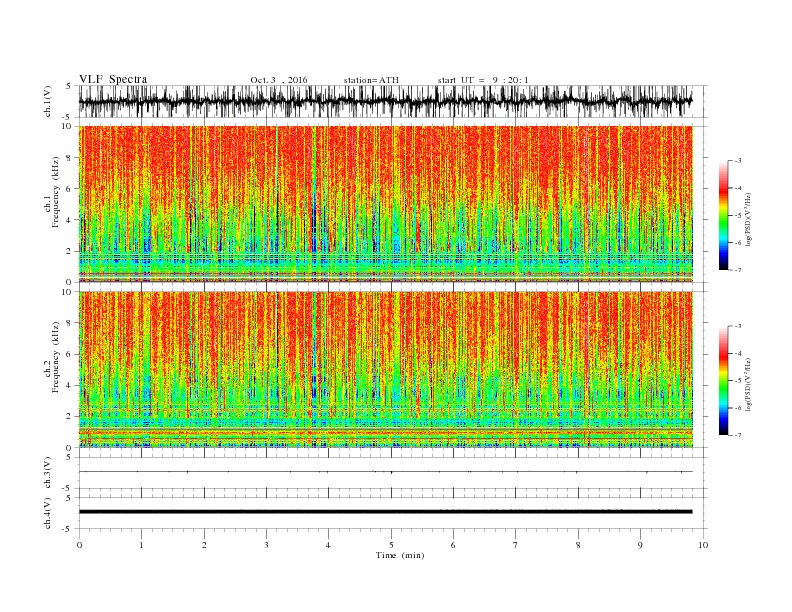Click time axis tick label "3"

coord(266,545)
